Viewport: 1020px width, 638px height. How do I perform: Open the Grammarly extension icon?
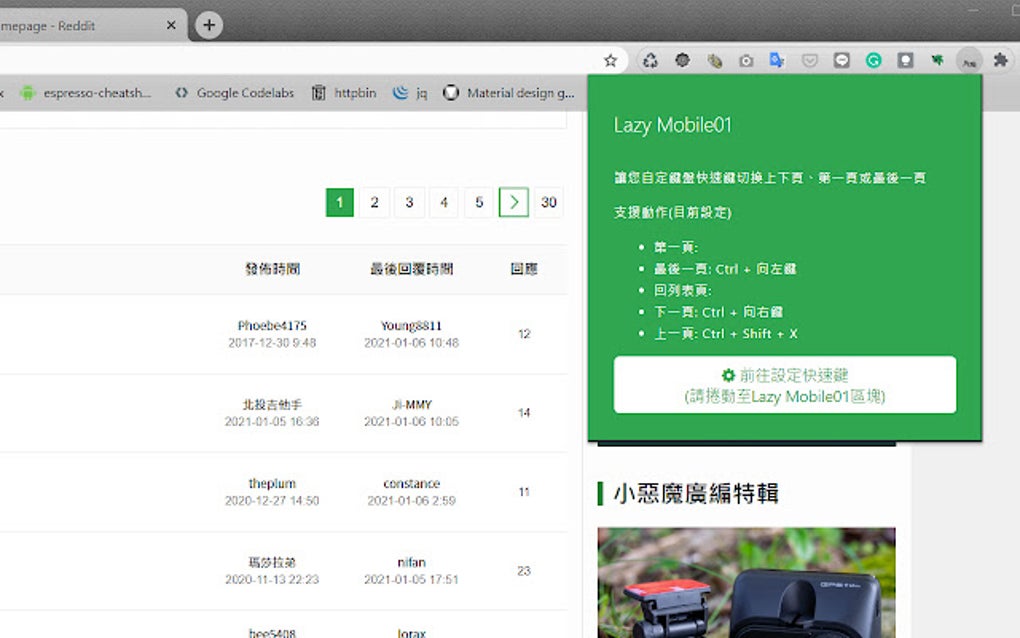click(x=874, y=60)
